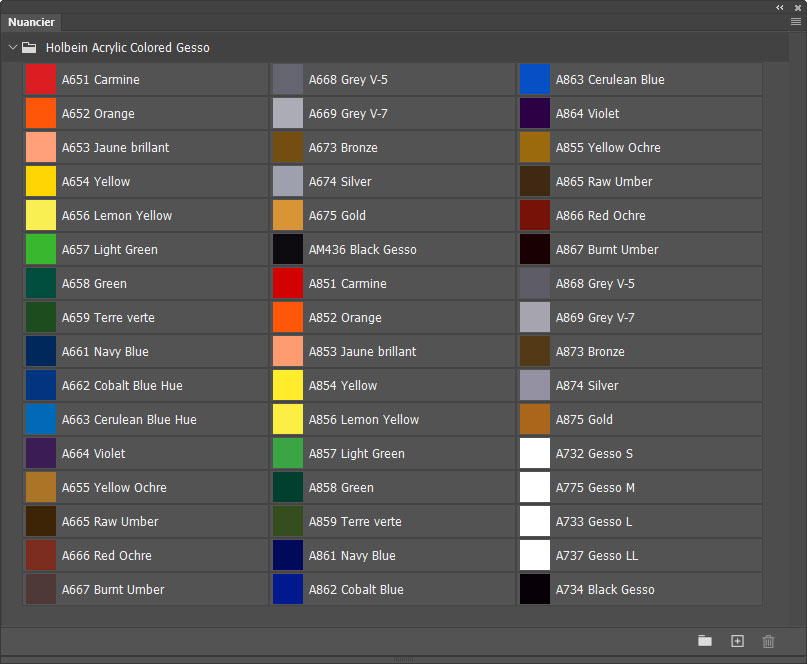Pick the A862 Cobalt Blue swatch
The width and height of the screenshot is (807, 664).
pyautogui.click(x=288, y=590)
